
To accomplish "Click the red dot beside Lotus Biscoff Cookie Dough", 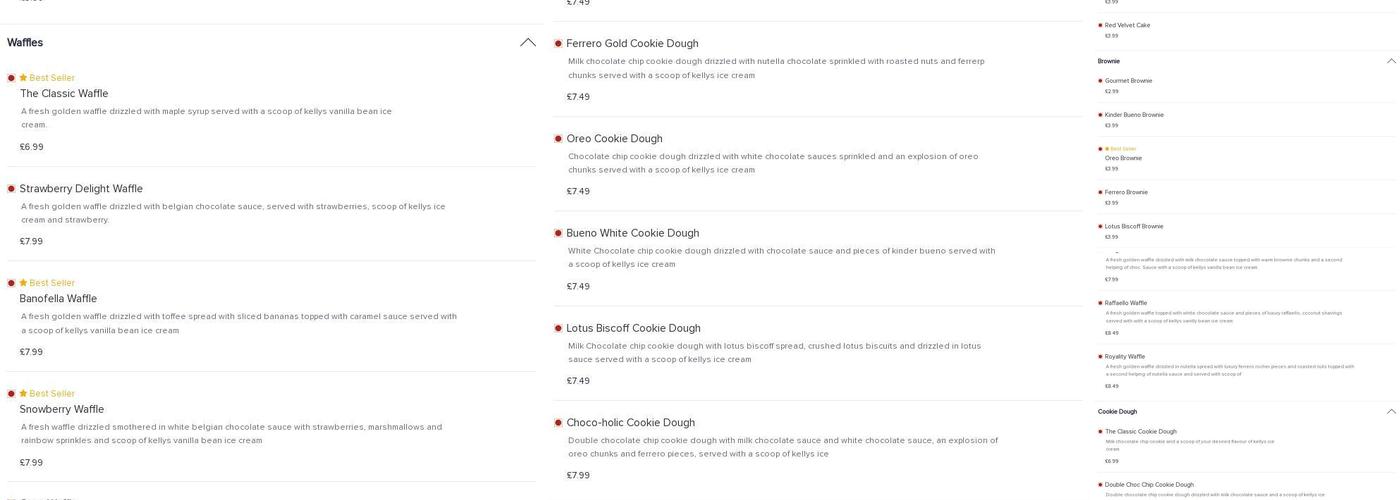I will tap(558, 328).
